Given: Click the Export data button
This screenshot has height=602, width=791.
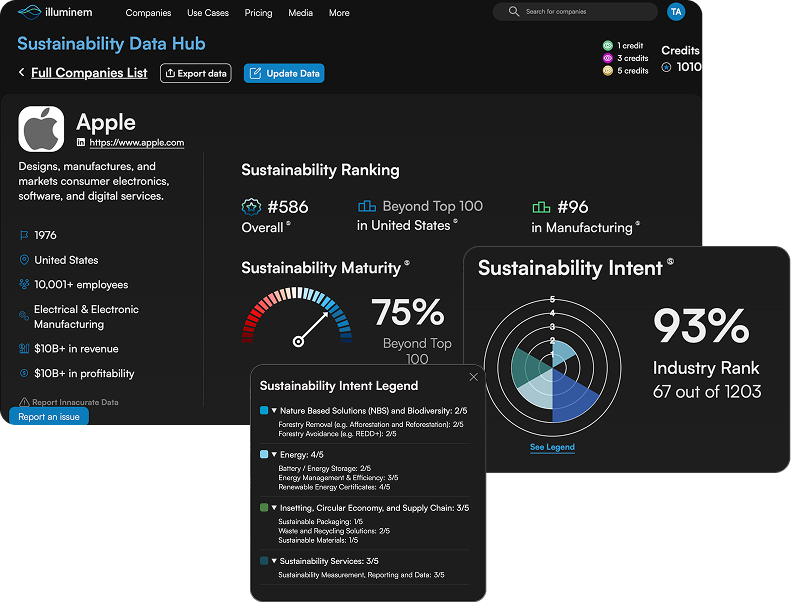Looking at the screenshot, I should [196, 73].
